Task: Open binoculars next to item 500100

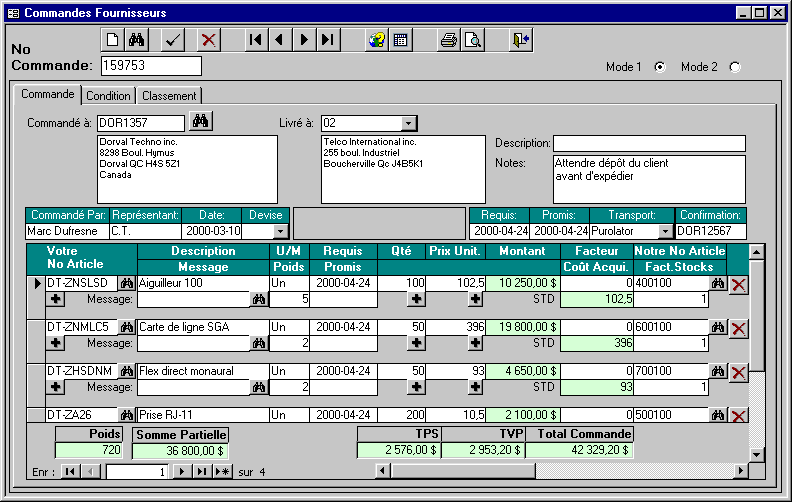Action: pyautogui.click(x=718, y=415)
